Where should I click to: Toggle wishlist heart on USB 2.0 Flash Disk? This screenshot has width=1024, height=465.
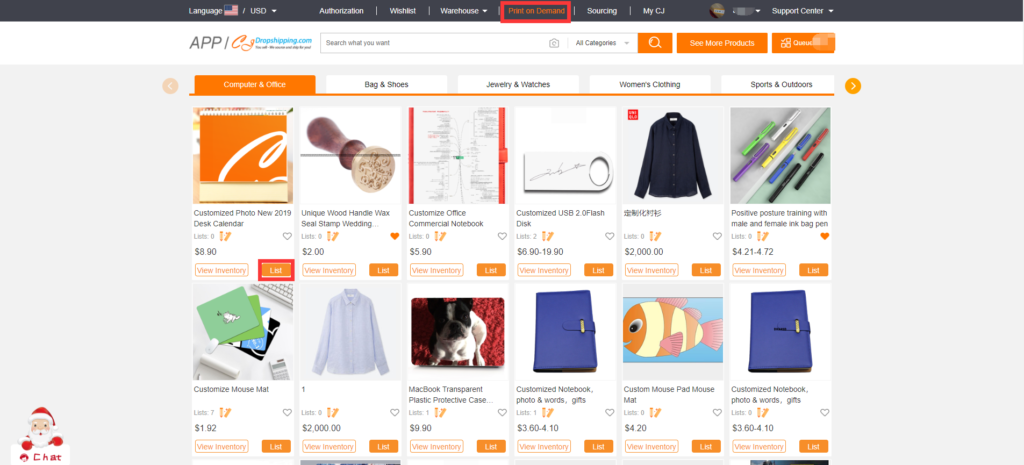click(x=609, y=237)
